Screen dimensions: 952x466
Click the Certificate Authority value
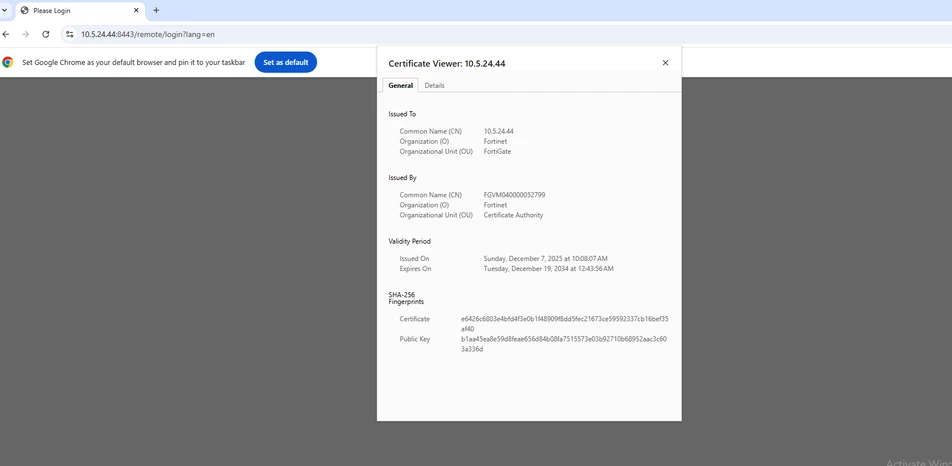click(x=514, y=215)
